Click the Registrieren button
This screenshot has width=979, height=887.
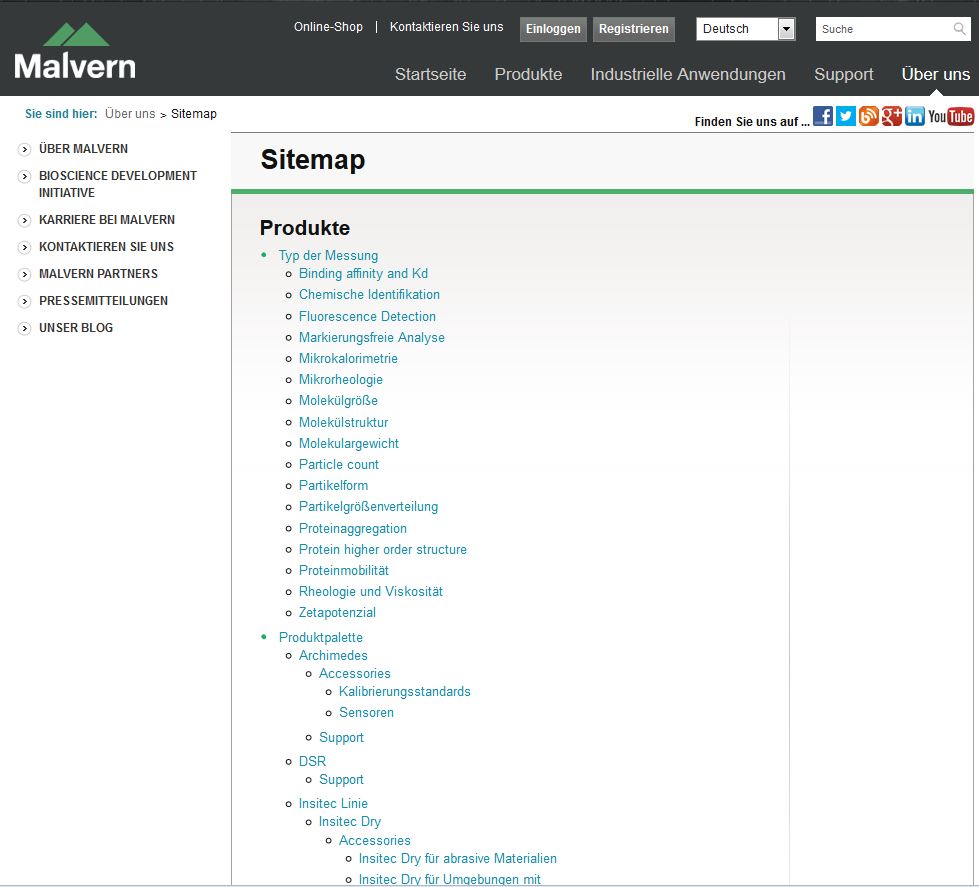click(634, 29)
